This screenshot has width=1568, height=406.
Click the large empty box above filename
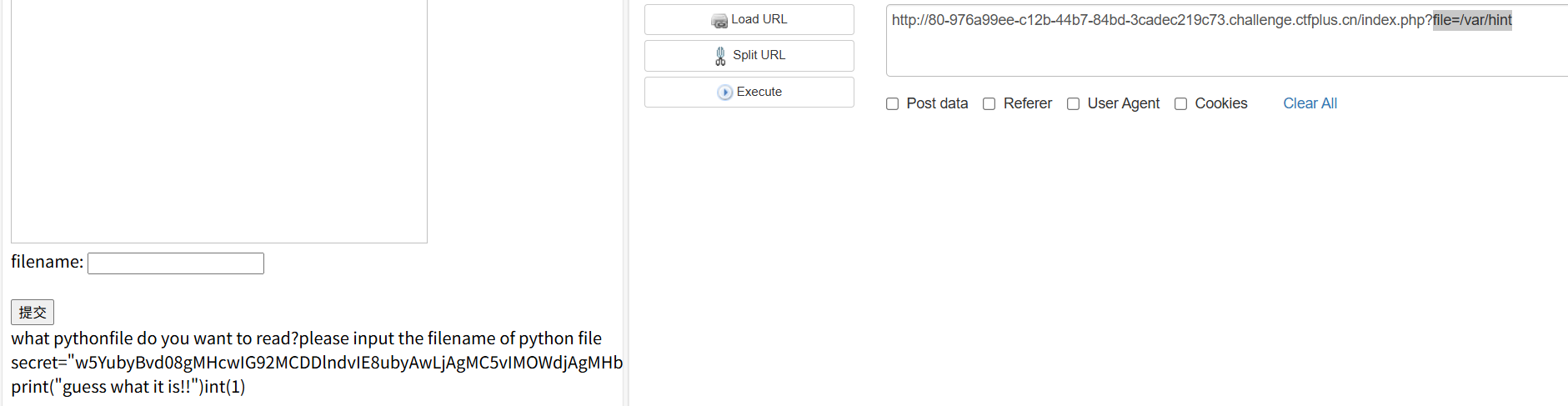(x=218, y=121)
